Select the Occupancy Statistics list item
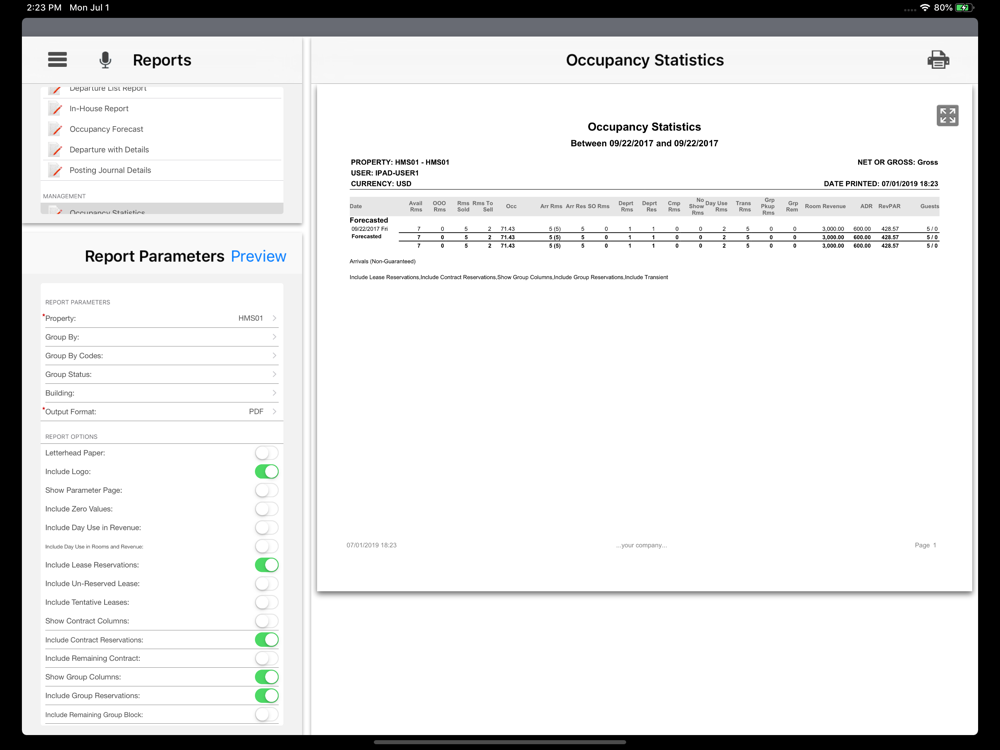Screen dimensions: 1000x750 [162, 209]
